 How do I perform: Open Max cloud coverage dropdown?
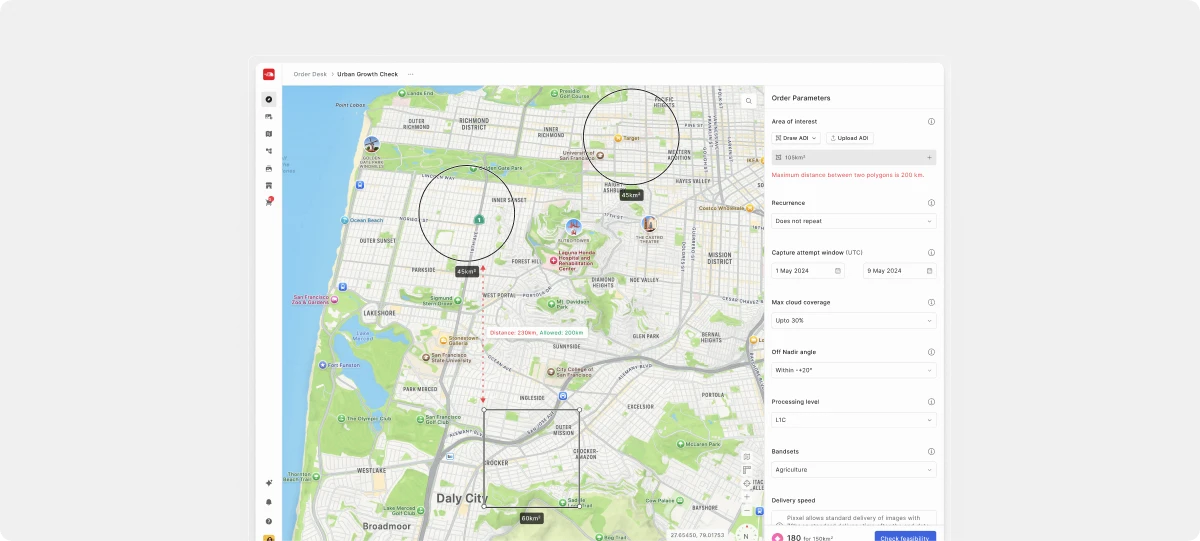tap(854, 320)
